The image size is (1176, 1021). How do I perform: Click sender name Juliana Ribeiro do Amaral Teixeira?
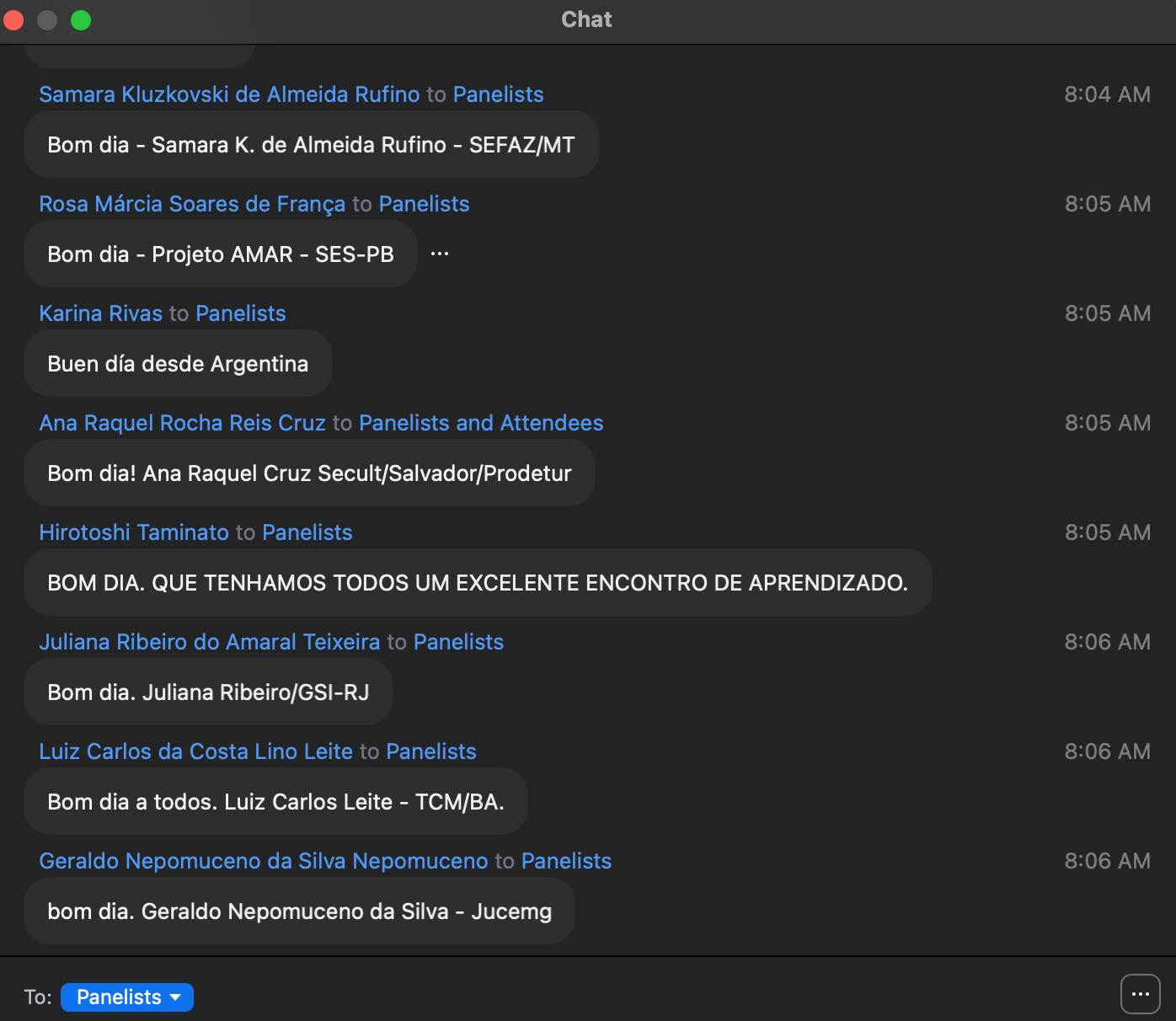(x=210, y=642)
